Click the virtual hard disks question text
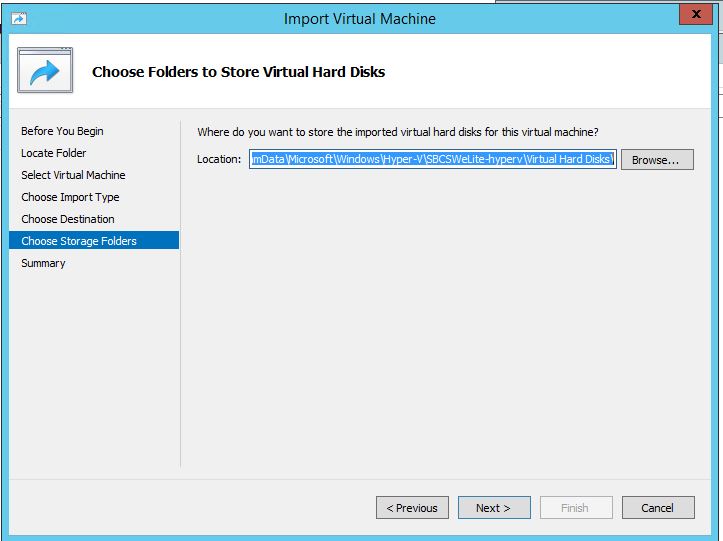This screenshot has width=723, height=541. (x=397, y=132)
